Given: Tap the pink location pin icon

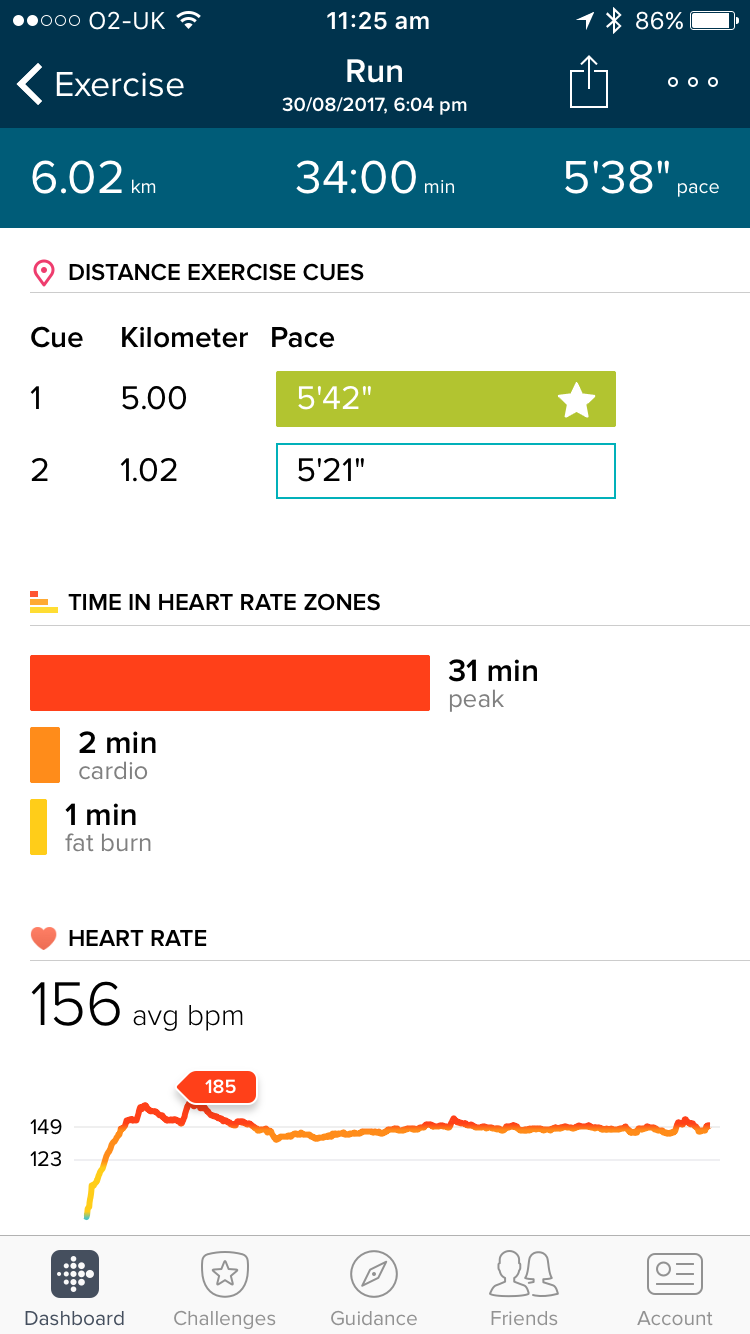Looking at the screenshot, I should click(x=43, y=273).
